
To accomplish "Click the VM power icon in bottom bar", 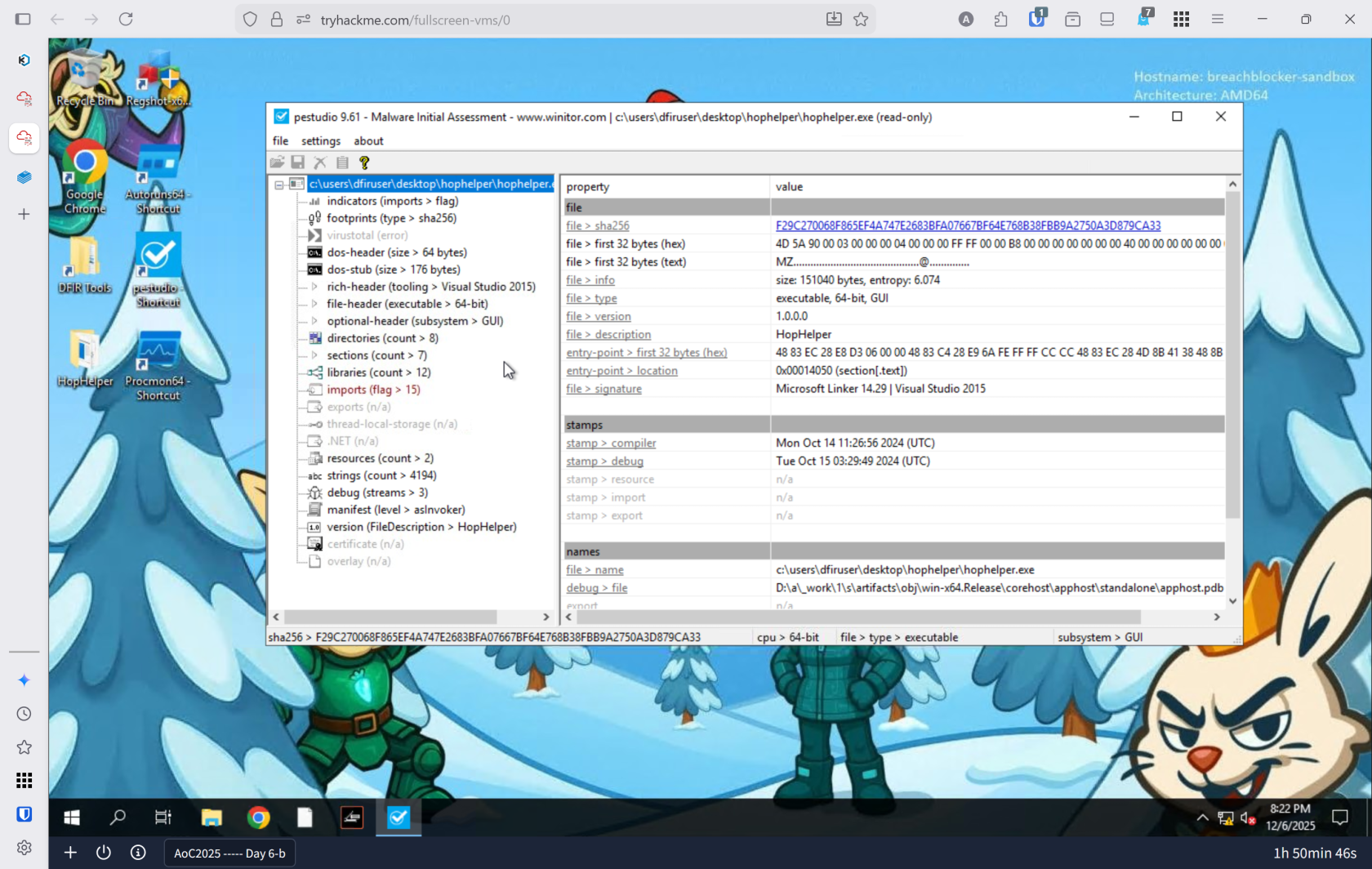I will (x=103, y=853).
